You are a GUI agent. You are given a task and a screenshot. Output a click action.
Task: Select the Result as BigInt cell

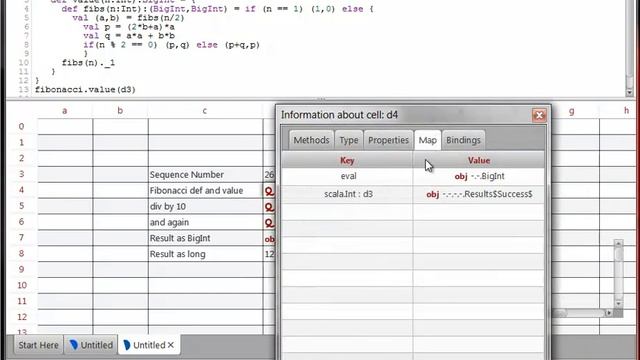(x=205, y=238)
